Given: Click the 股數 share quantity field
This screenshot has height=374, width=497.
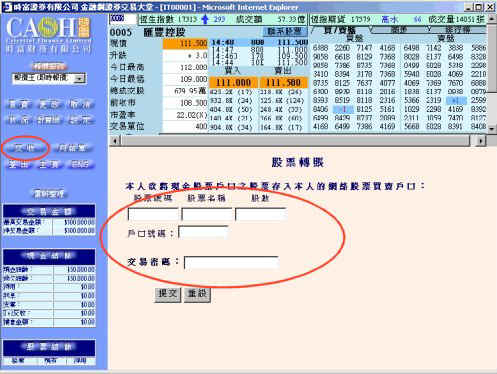Looking at the screenshot, I should [261, 214].
